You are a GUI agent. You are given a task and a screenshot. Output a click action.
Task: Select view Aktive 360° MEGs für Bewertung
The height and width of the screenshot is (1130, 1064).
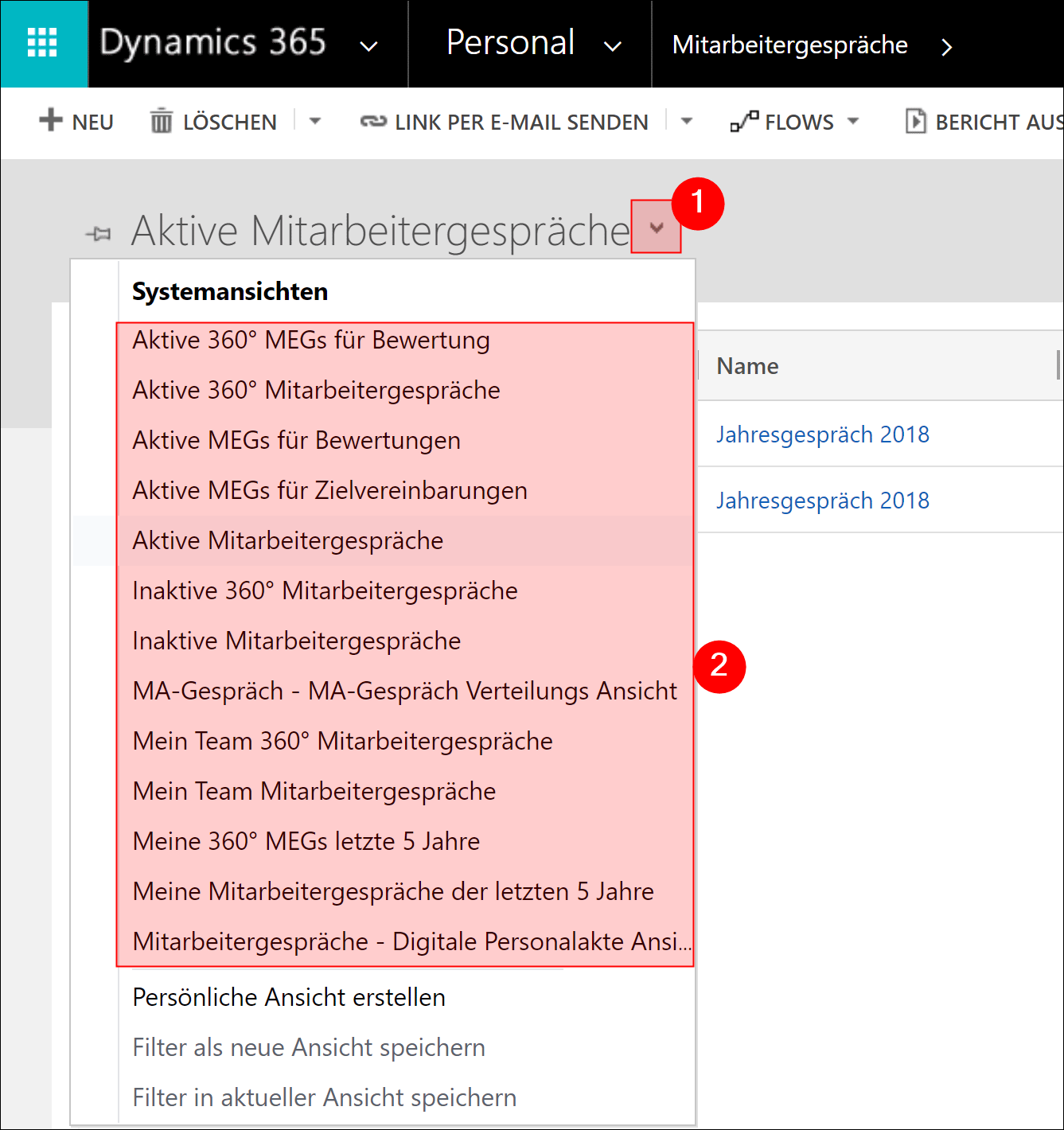(311, 340)
